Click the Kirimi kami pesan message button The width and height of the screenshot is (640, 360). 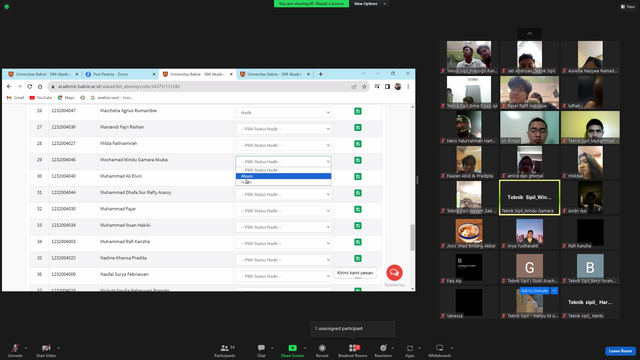tap(355, 273)
